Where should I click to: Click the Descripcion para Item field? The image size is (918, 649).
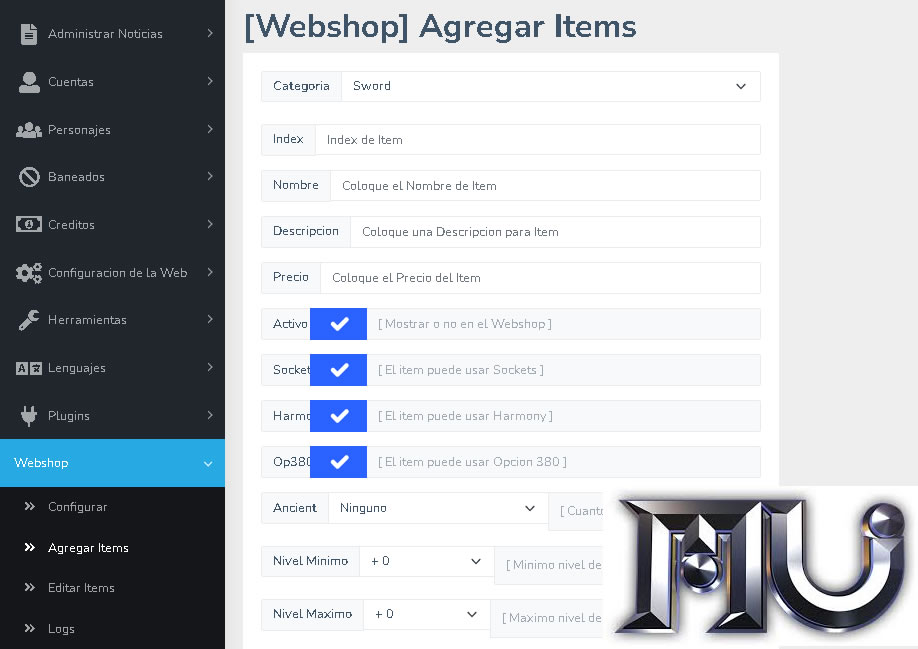555,232
